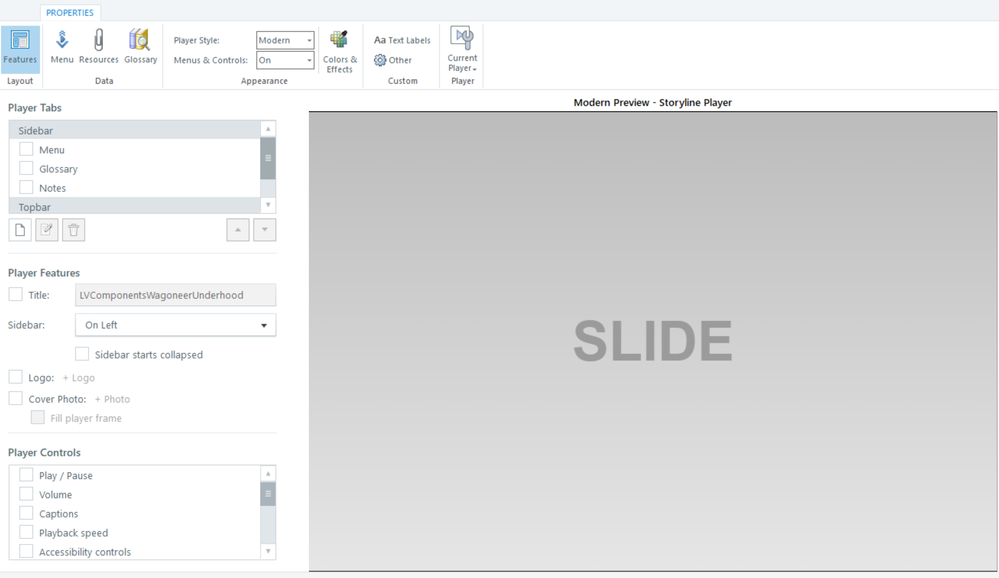Move player tab up
This screenshot has width=999, height=578.
238,230
